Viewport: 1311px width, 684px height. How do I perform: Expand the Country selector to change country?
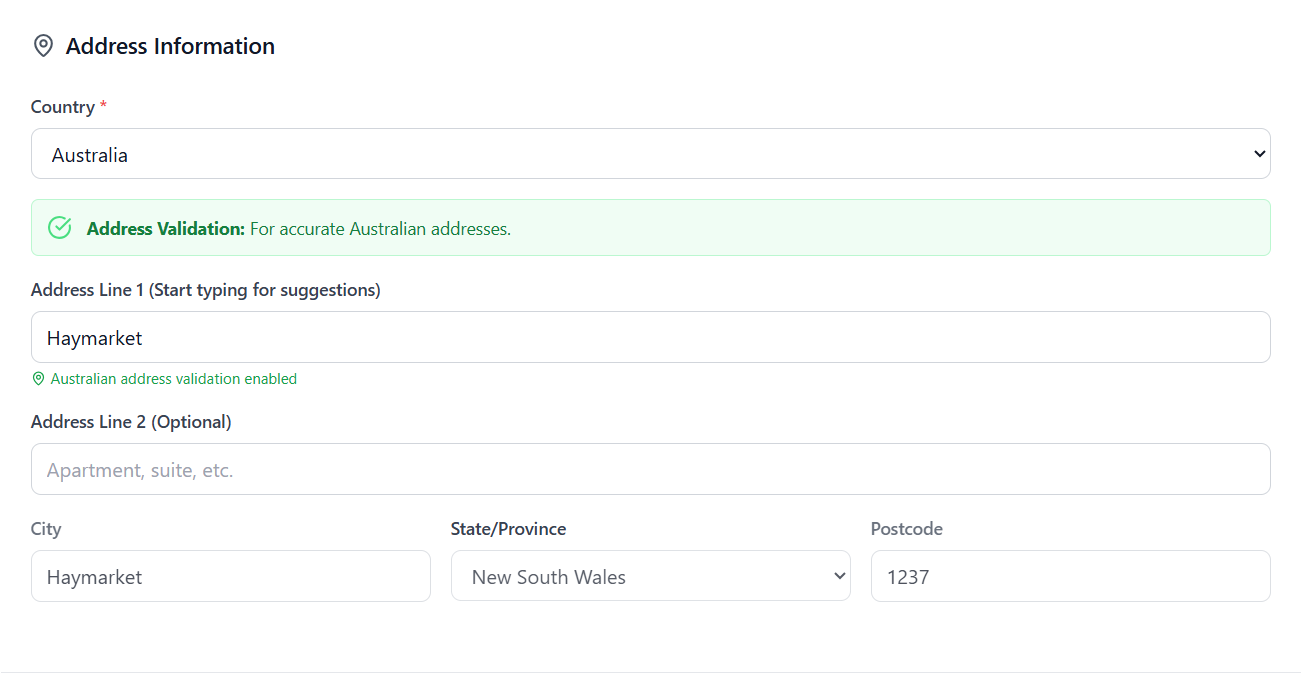(x=650, y=153)
